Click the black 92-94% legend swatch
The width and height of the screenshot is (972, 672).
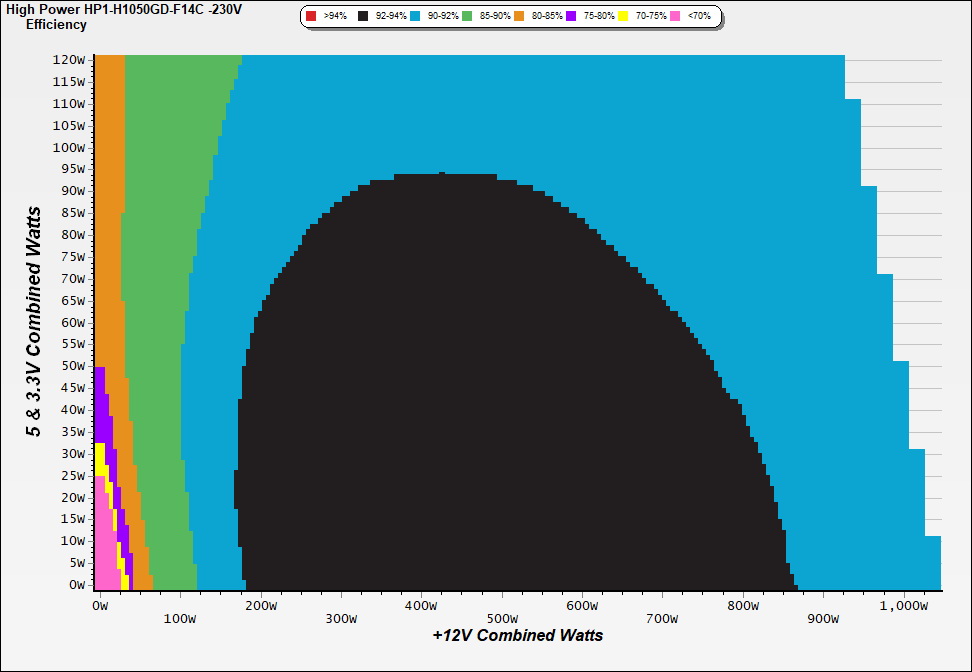pyautogui.click(x=363, y=17)
